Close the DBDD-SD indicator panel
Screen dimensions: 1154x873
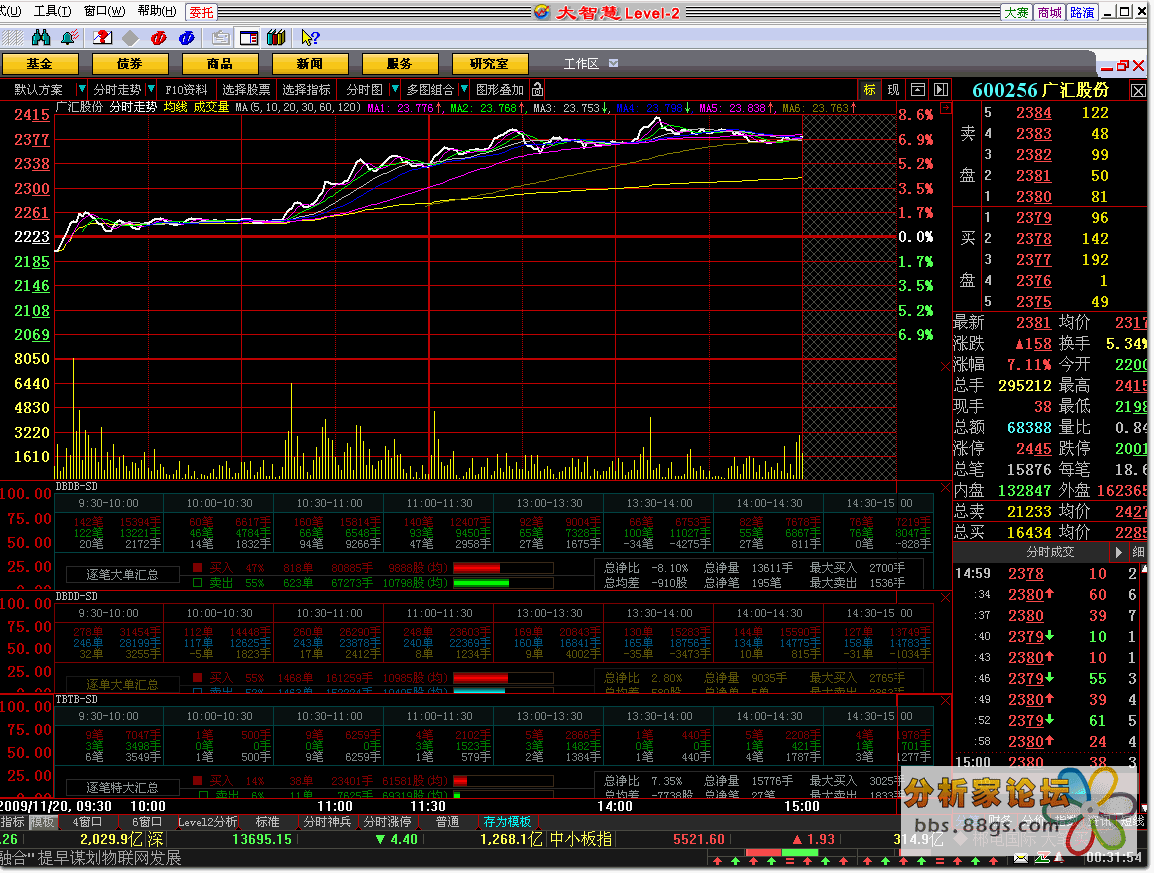(x=946, y=597)
